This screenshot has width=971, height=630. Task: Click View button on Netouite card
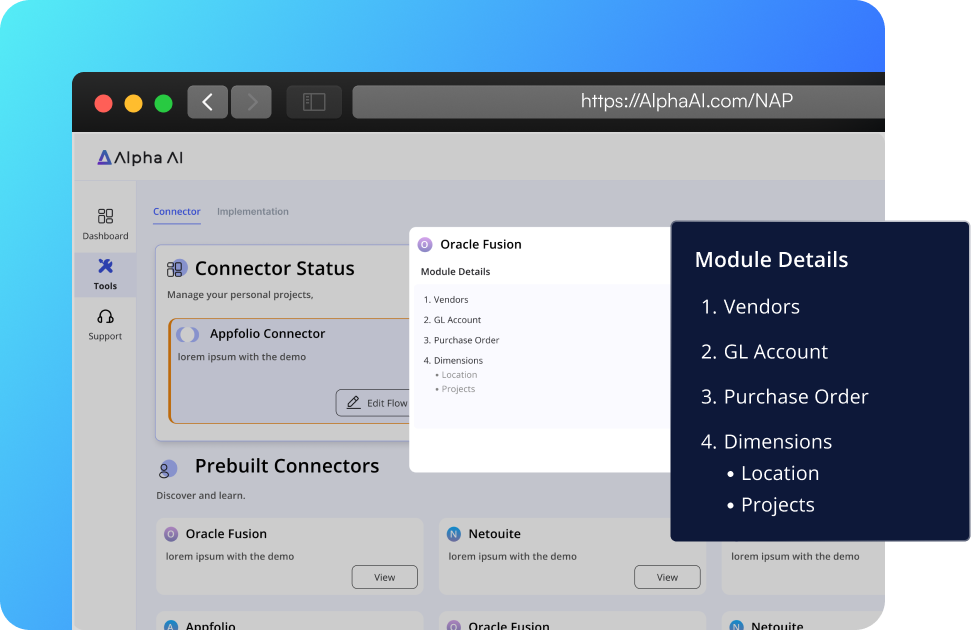click(x=667, y=577)
